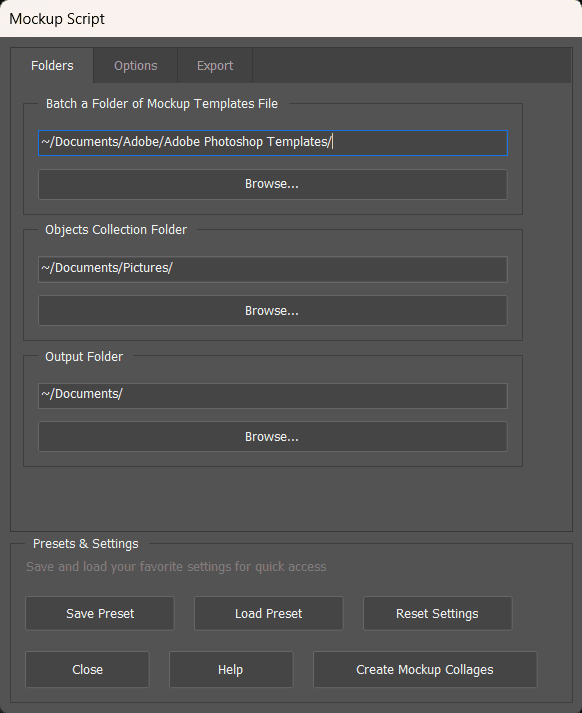Click the Objects Collection folder path field
Viewport: 582px width, 713px height.
pos(273,269)
